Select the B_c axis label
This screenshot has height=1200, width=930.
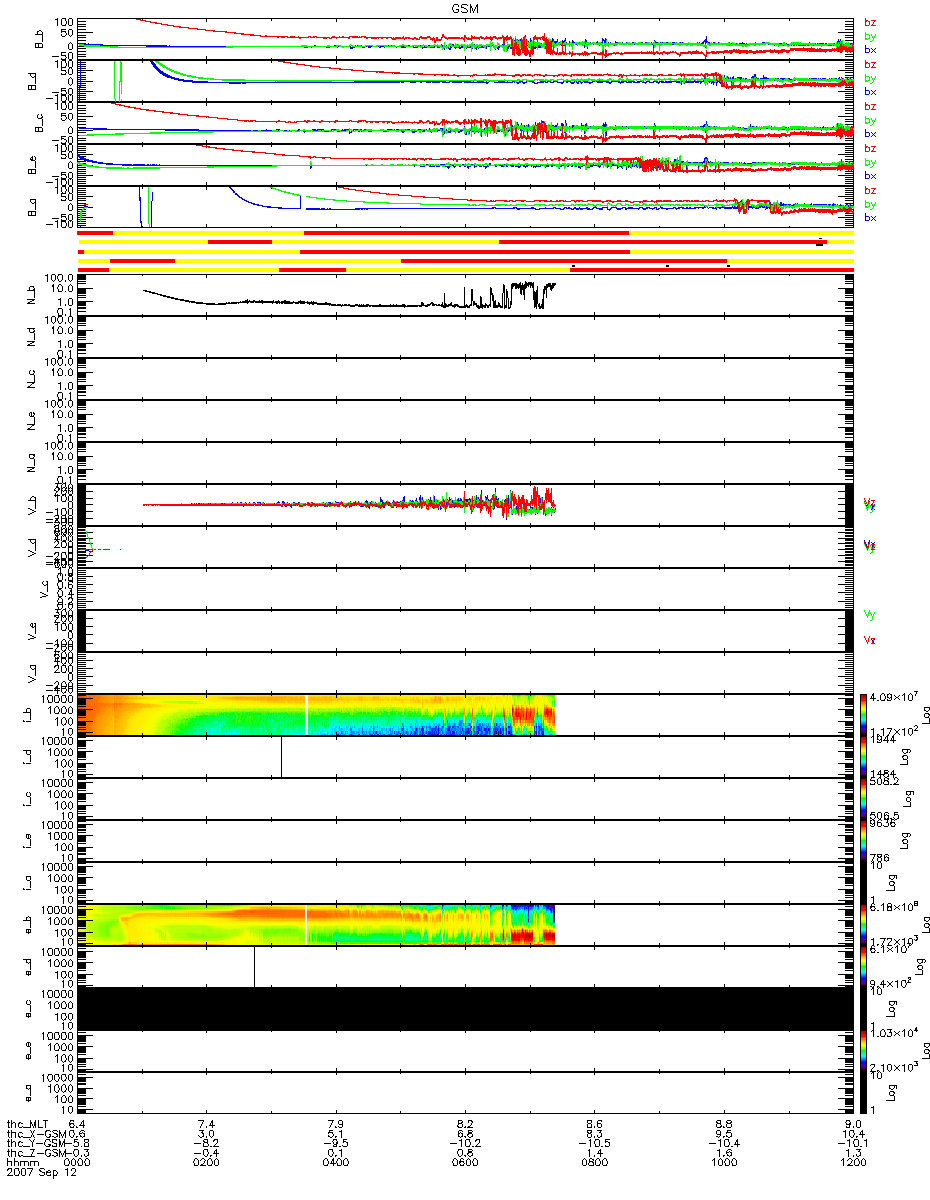pos(40,122)
